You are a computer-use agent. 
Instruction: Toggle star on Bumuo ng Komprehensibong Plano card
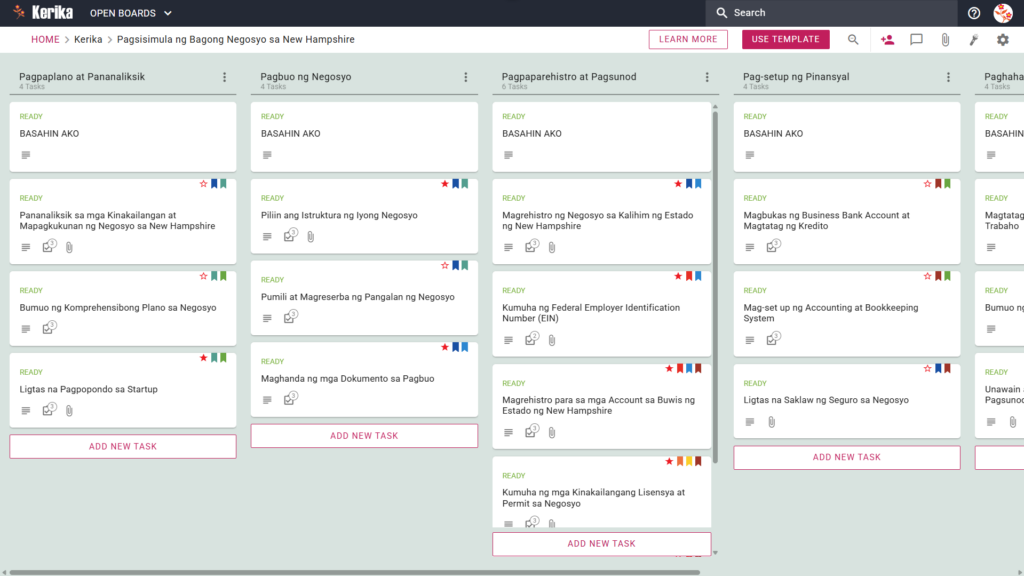[x=203, y=276]
